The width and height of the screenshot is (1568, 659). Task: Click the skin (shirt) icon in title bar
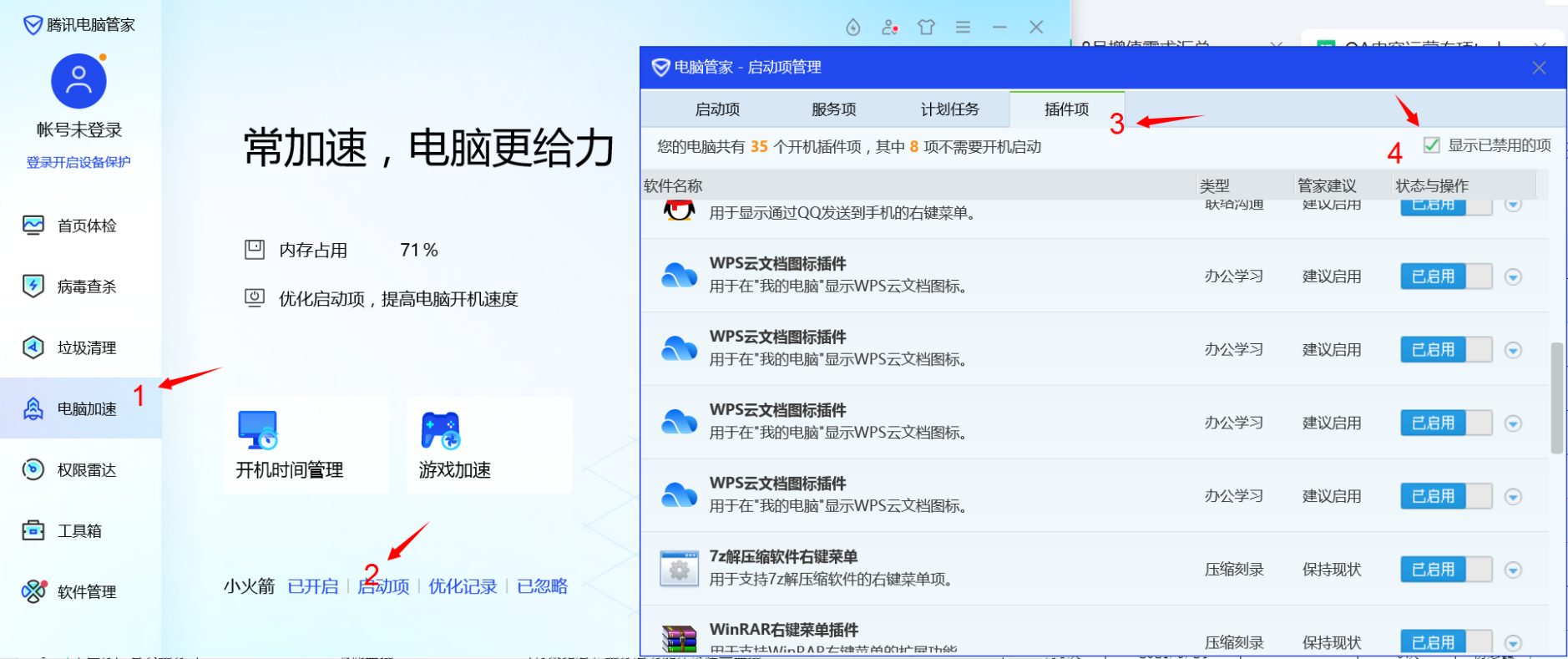[926, 28]
